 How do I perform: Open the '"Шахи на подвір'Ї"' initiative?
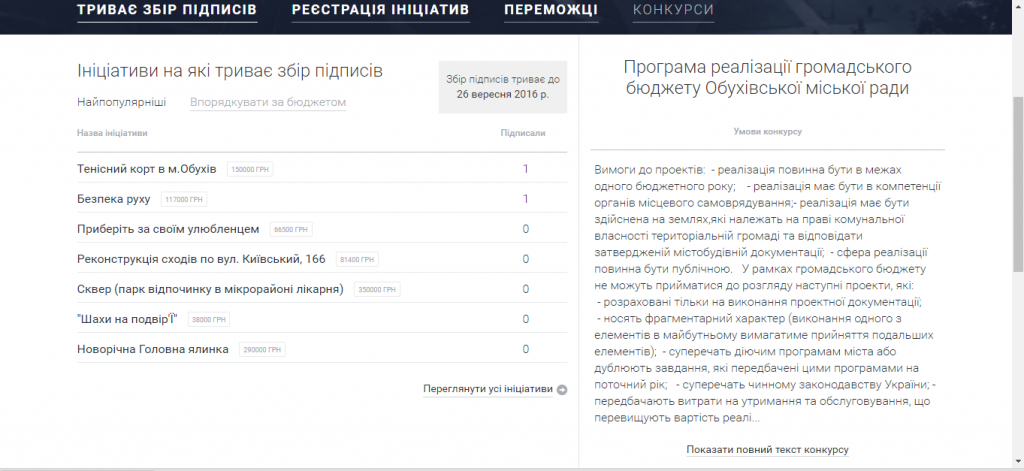tap(127, 319)
